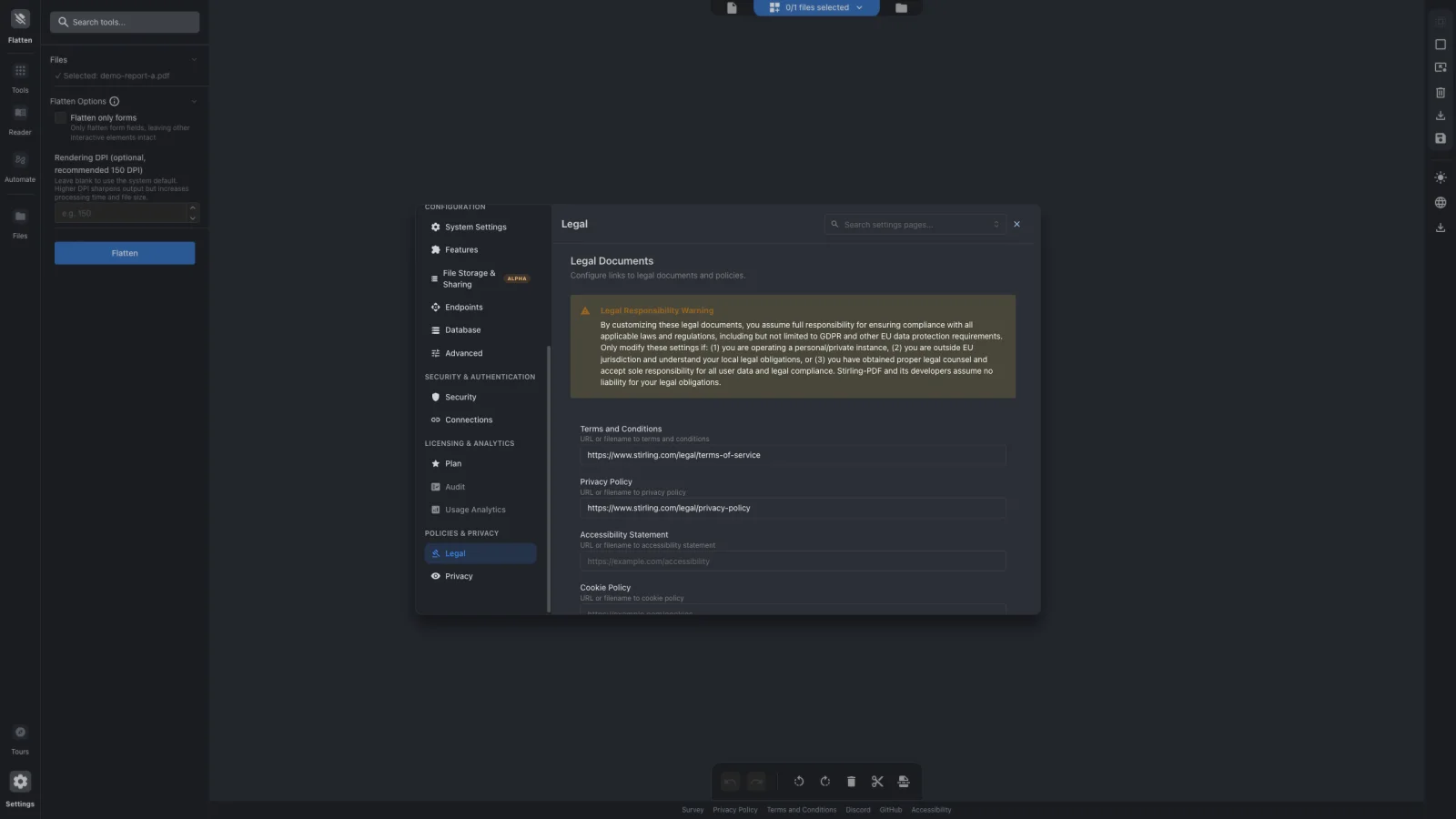
Task: Go to Plan settings
Action: click(480, 464)
